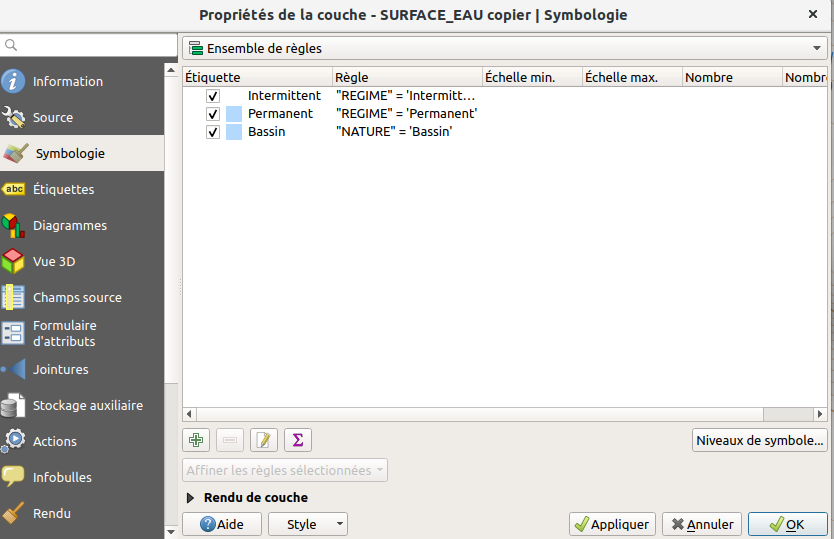The image size is (834, 539).
Task: Click the Infobulles speech bubble icon
Action: pyautogui.click(x=13, y=476)
